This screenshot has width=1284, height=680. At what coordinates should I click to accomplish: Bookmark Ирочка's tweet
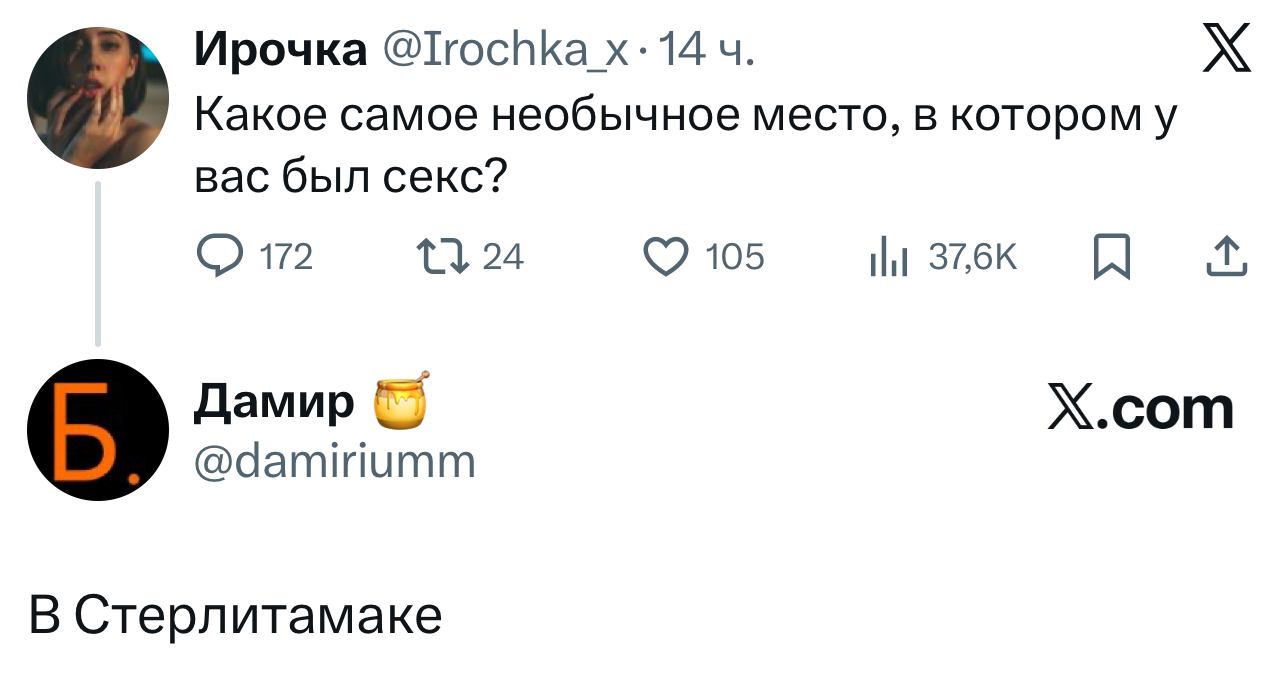1111,258
